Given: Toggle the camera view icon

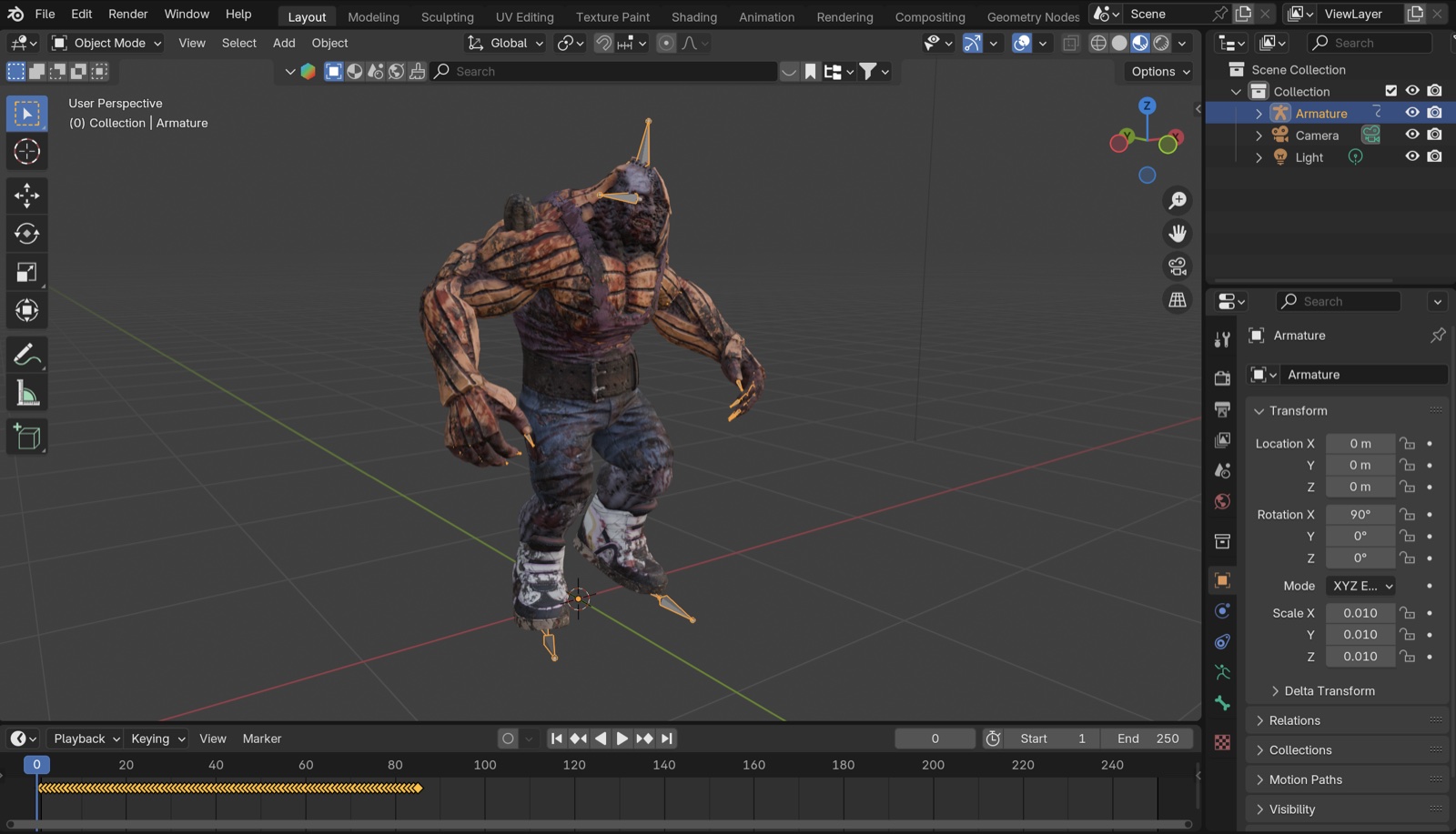Looking at the screenshot, I should [1178, 266].
